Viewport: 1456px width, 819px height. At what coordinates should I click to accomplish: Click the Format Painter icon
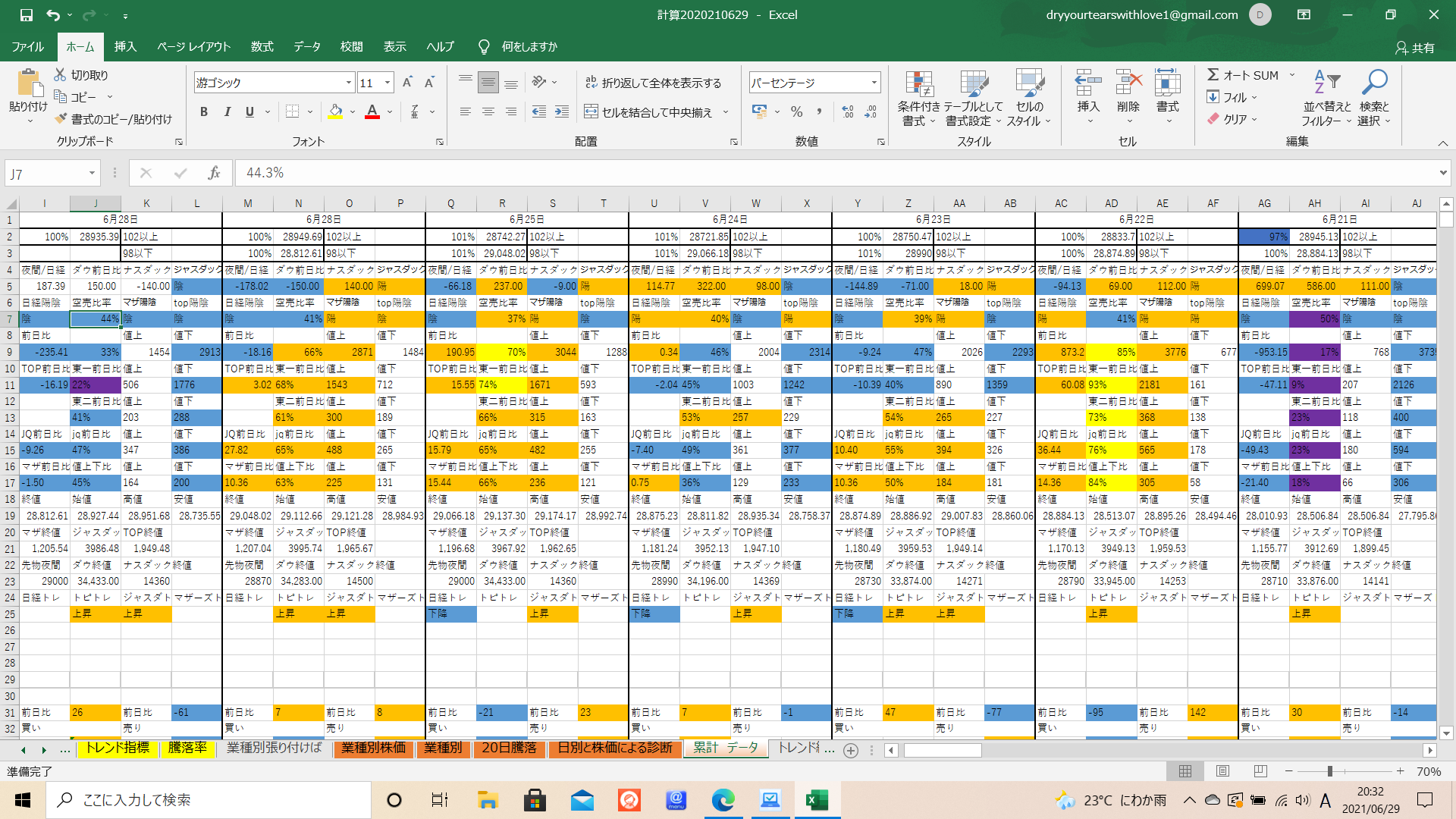coord(62,119)
